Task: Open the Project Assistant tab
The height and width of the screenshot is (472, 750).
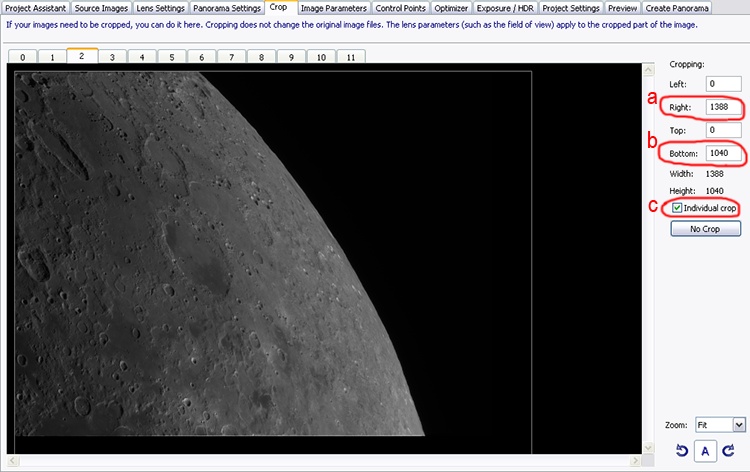Action: pos(37,8)
